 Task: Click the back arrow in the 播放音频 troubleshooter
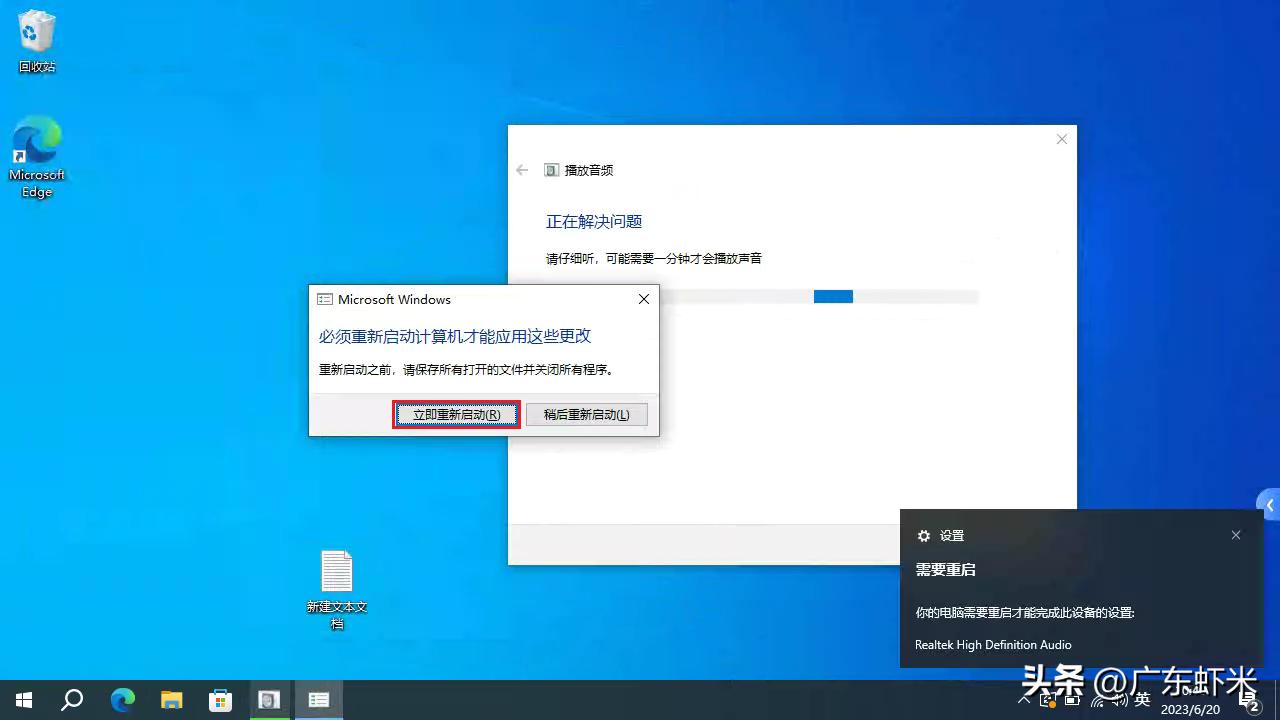click(521, 170)
